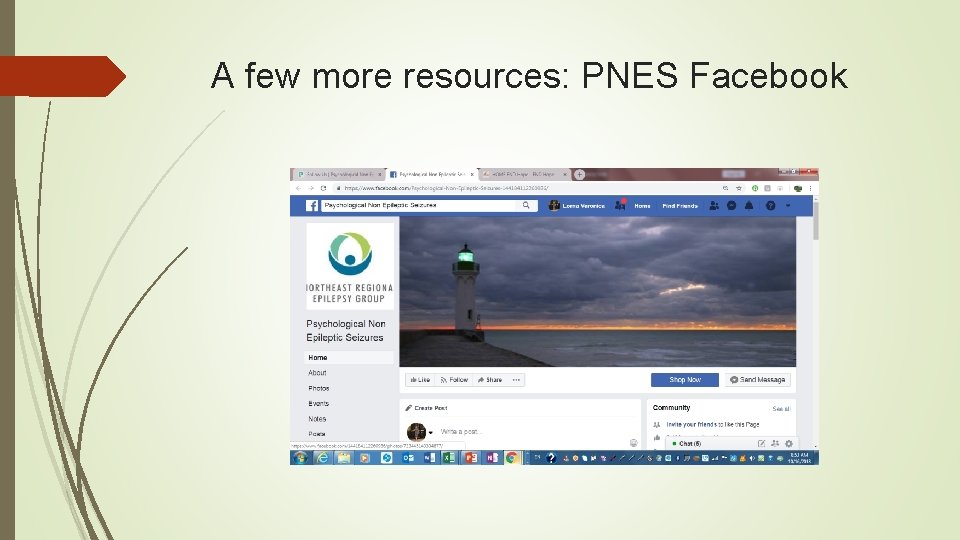Click the Windows Start button
960x540 pixels.
coord(300,457)
